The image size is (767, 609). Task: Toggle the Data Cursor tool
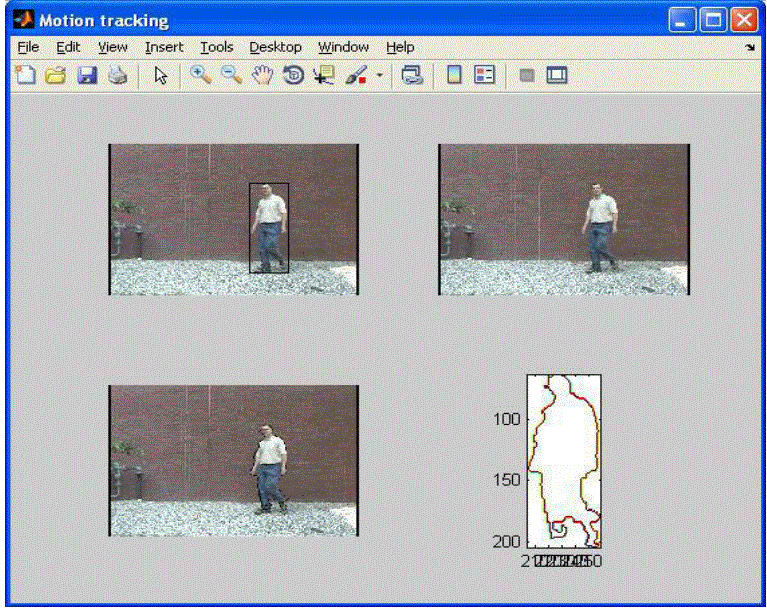pos(324,75)
